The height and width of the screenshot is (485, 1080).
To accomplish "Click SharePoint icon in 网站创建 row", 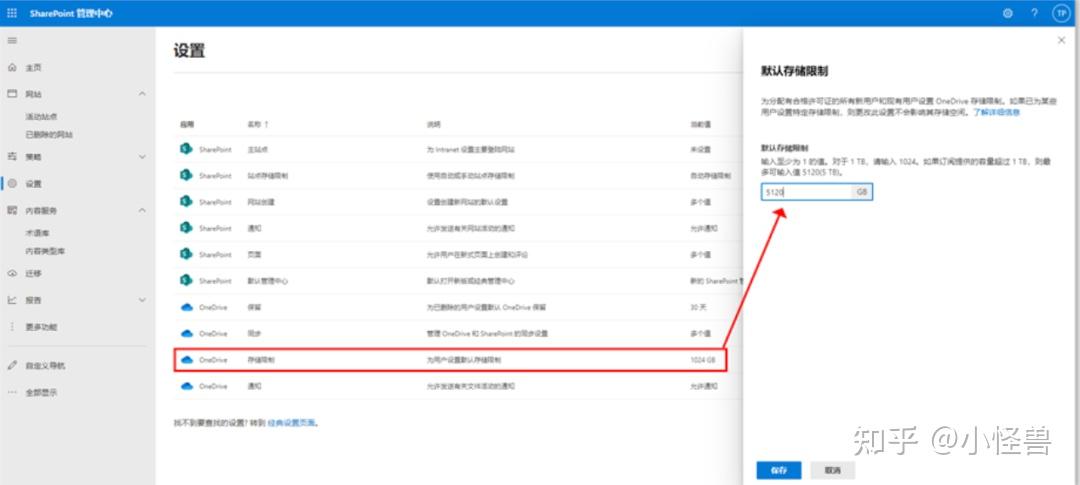I will tap(185, 202).
